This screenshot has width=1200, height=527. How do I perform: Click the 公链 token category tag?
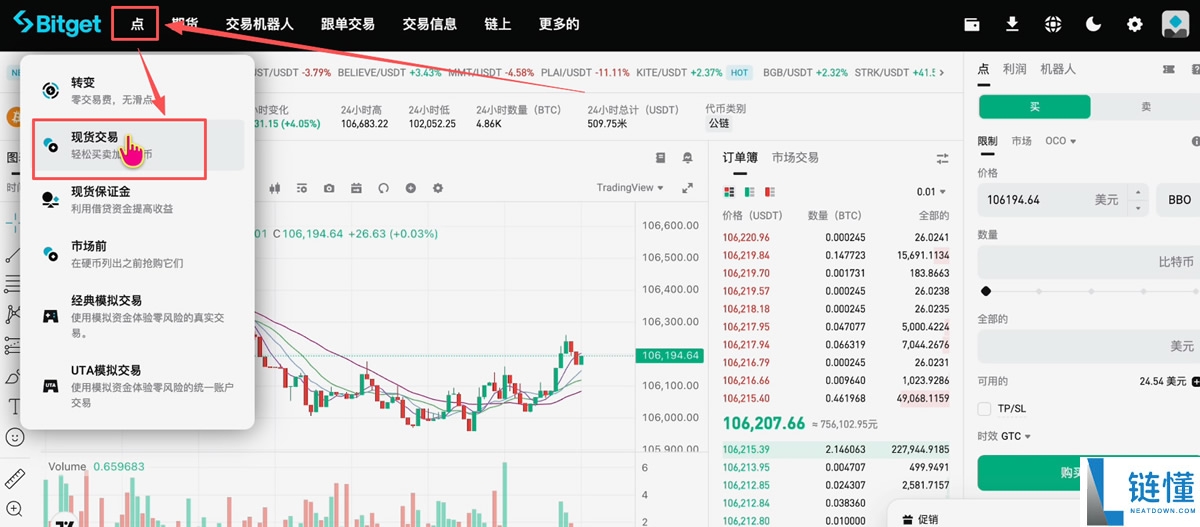click(x=719, y=123)
